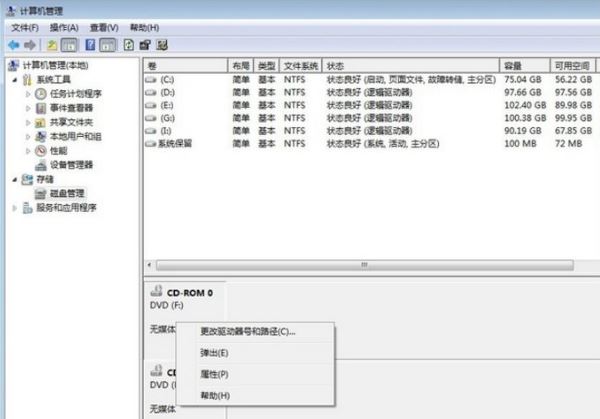Open the 查看(V) menu
This screenshot has width=600, height=419.
point(105,27)
